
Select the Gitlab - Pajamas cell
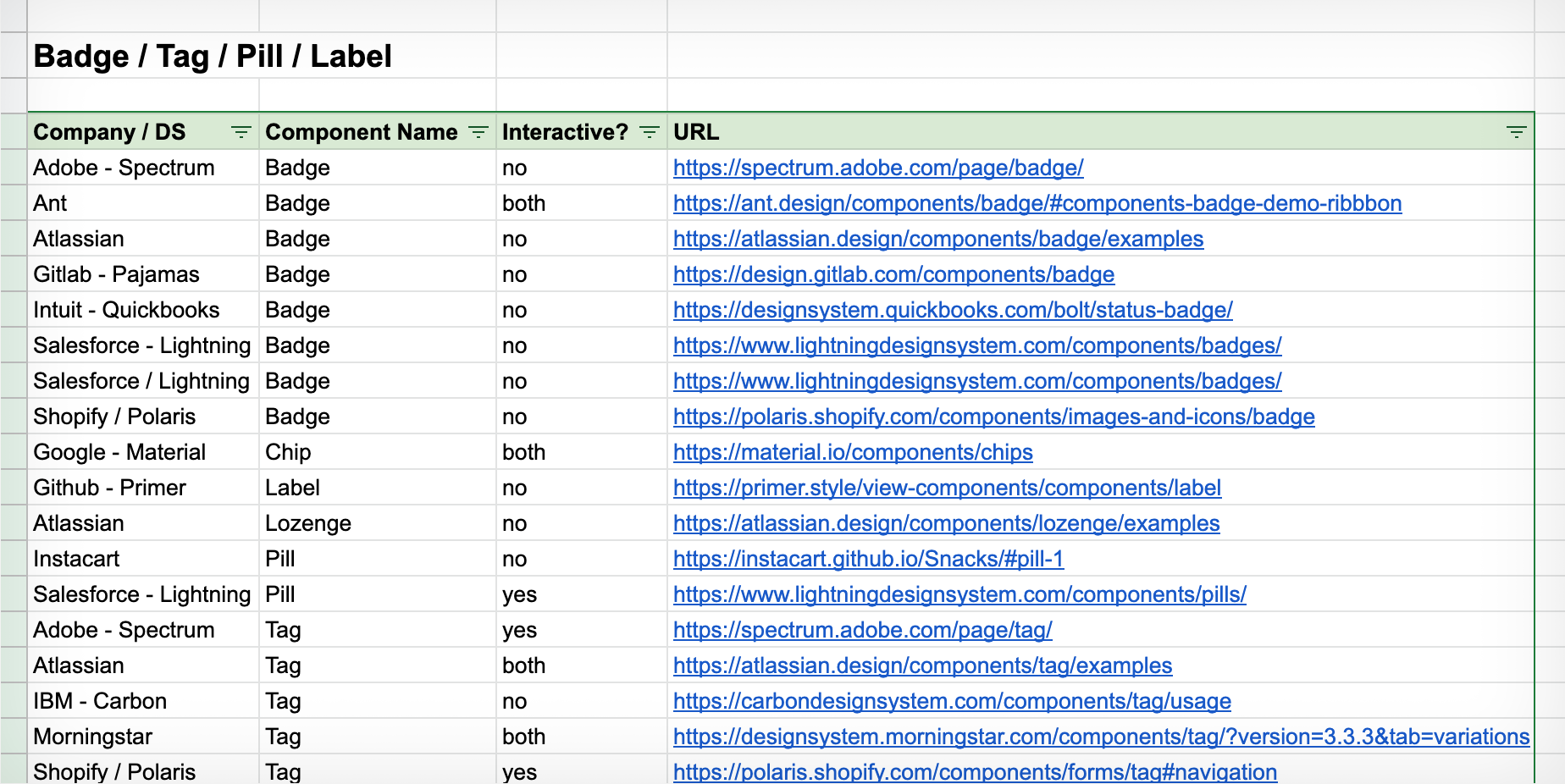coord(144,274)
